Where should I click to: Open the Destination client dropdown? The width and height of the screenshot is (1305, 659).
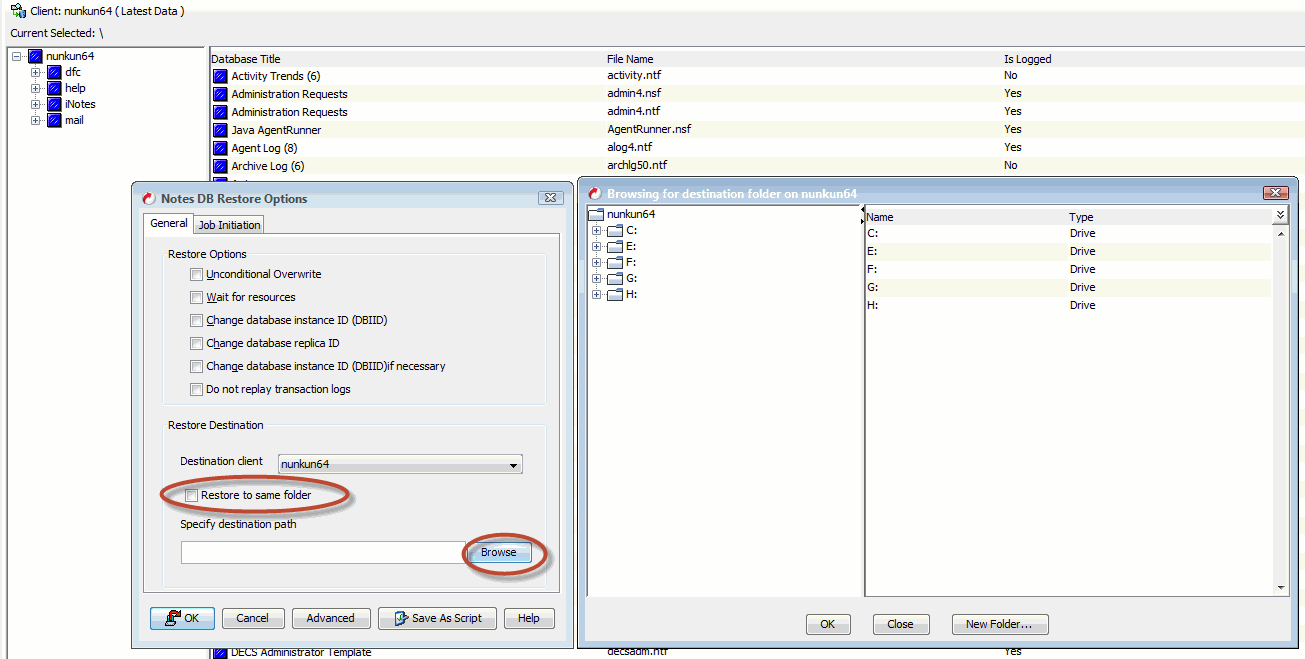512,464
